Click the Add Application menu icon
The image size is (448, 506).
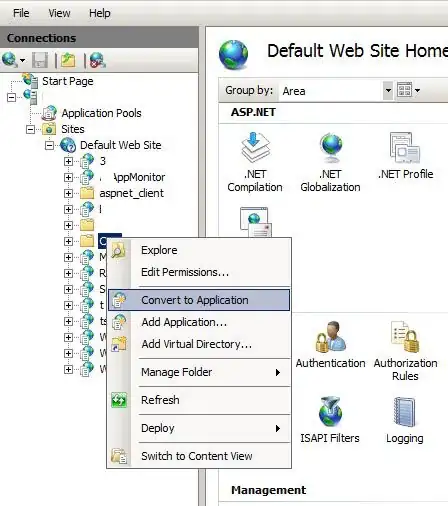pos(119,322)
